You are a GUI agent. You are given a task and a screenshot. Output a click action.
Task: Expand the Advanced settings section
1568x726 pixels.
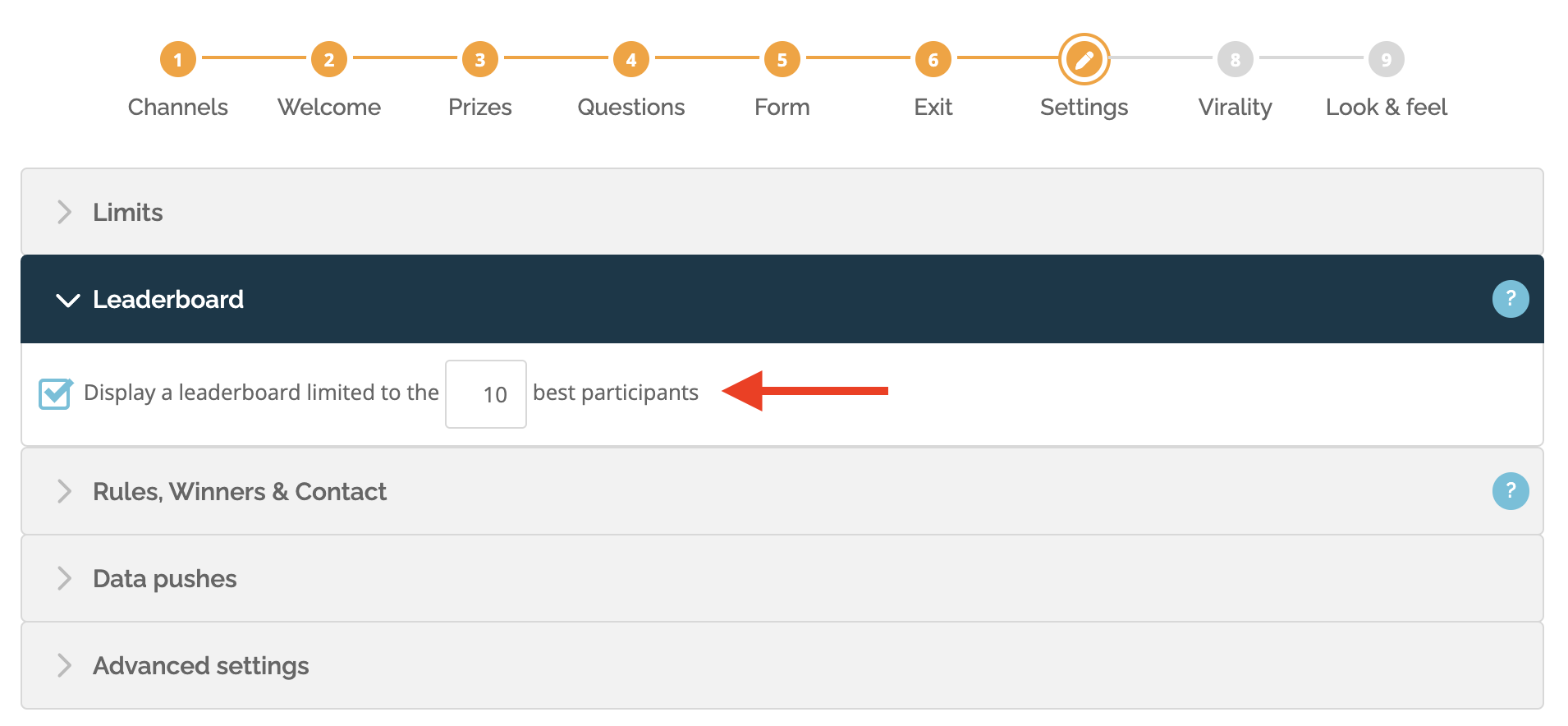782,665
